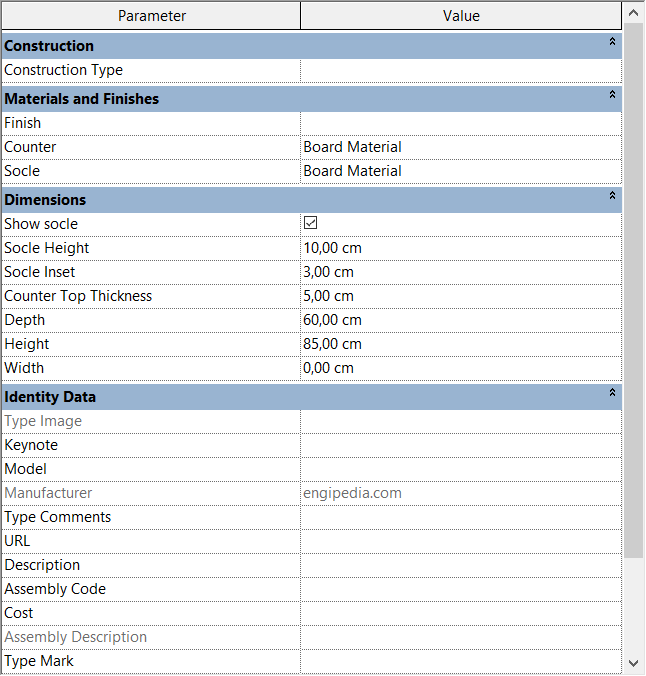Select the Counter parameter label
Screen dimensions: 646x676
[30, 147]
